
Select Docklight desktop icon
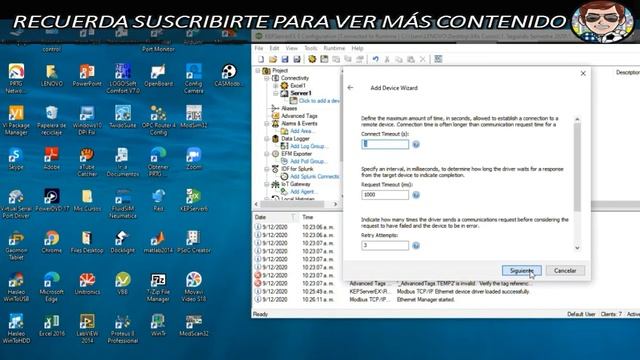(x=123, y=242)
